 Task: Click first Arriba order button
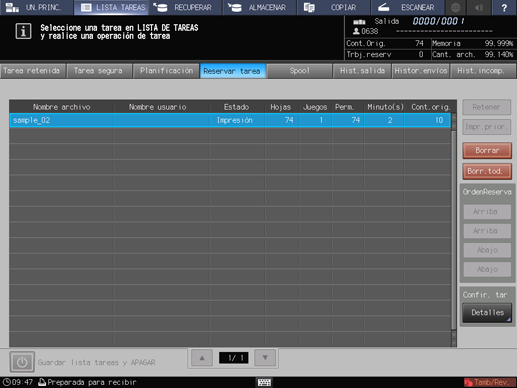pyautogui.click(x=487, y=212)
